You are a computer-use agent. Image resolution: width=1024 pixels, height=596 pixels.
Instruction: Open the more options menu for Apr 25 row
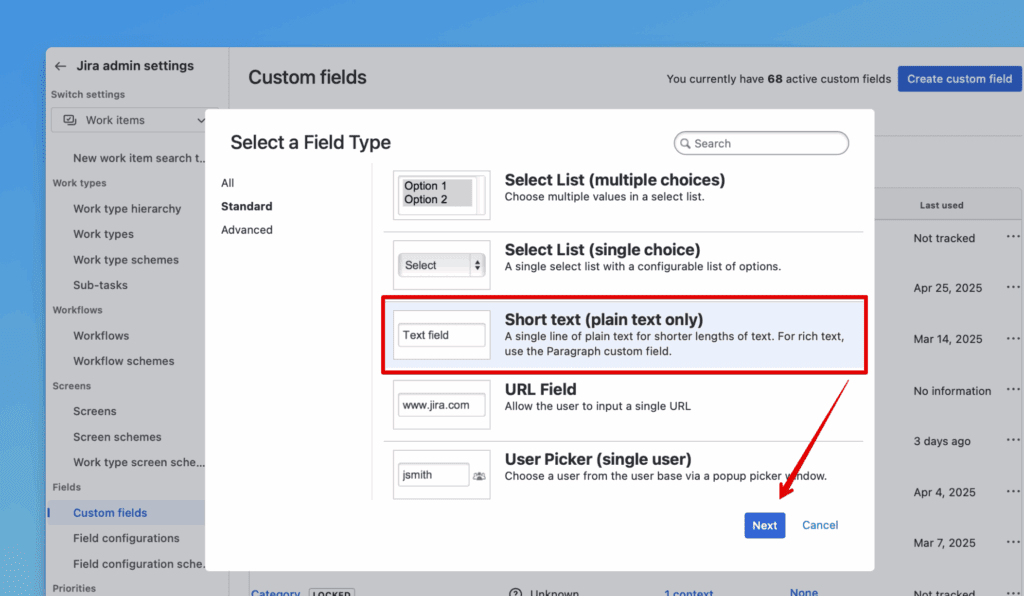pos(1013,288)
